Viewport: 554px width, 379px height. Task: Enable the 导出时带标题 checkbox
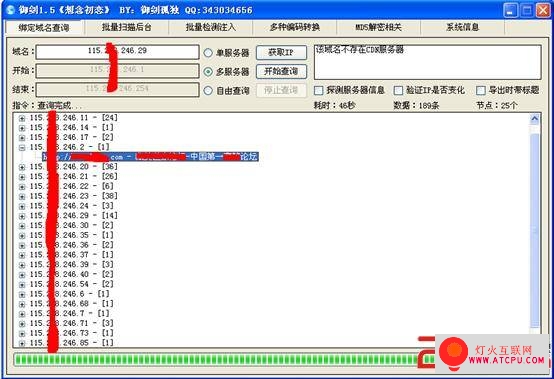481,90
